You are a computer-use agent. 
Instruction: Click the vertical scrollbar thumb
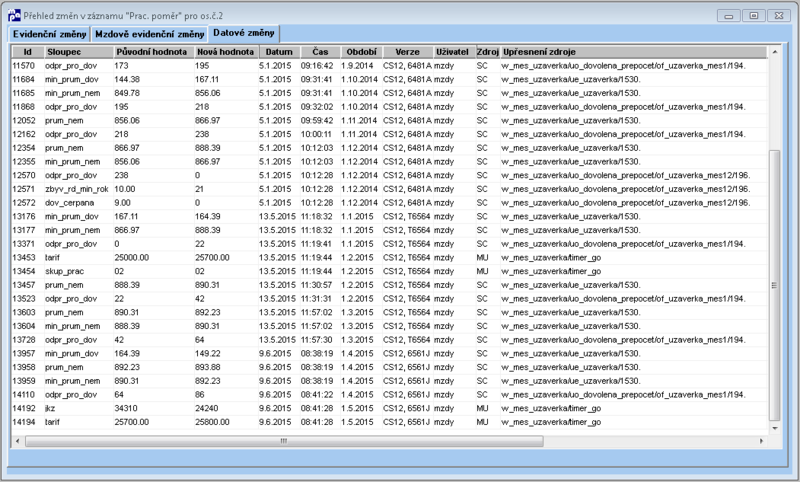[x=774, y=285]
